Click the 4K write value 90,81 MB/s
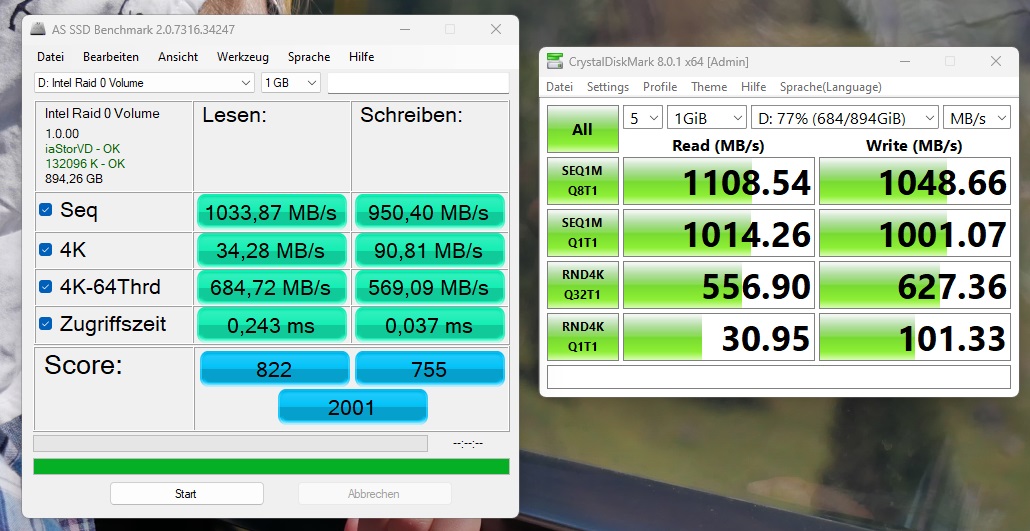The image size is (1030, 531). pyautogui.click(x=430, y=250)
